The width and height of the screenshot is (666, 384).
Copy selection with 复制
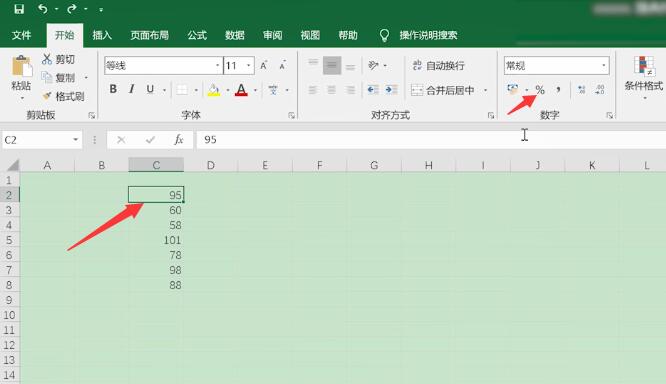coord(59,78)
